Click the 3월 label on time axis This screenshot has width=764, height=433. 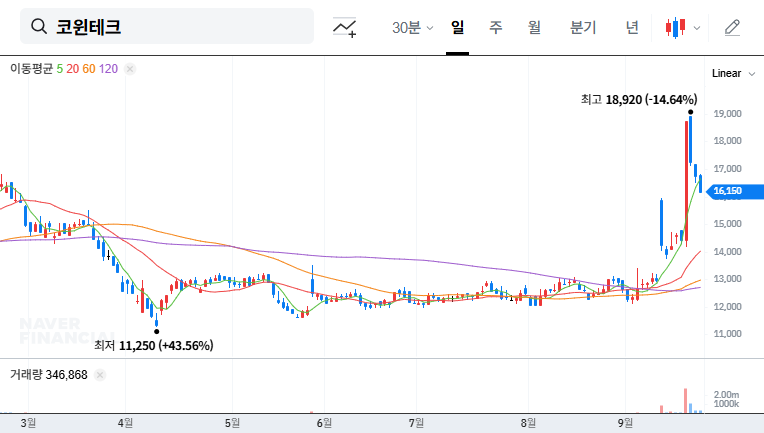(x=28, y=423)
